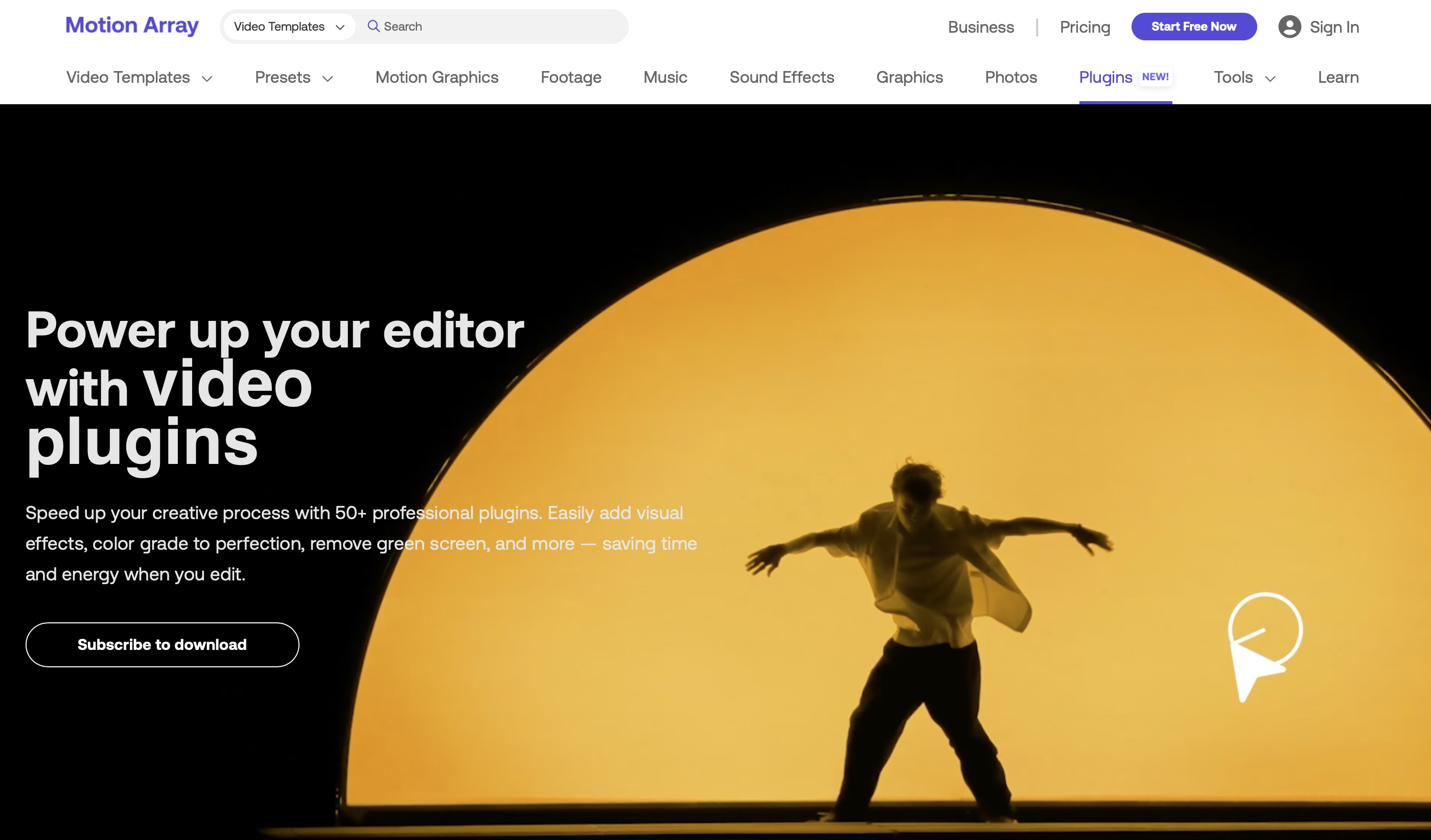This screenshot has width=1431, height=840.
Task: Open the Video Templates search category dropdown
Action: [289, 27]
